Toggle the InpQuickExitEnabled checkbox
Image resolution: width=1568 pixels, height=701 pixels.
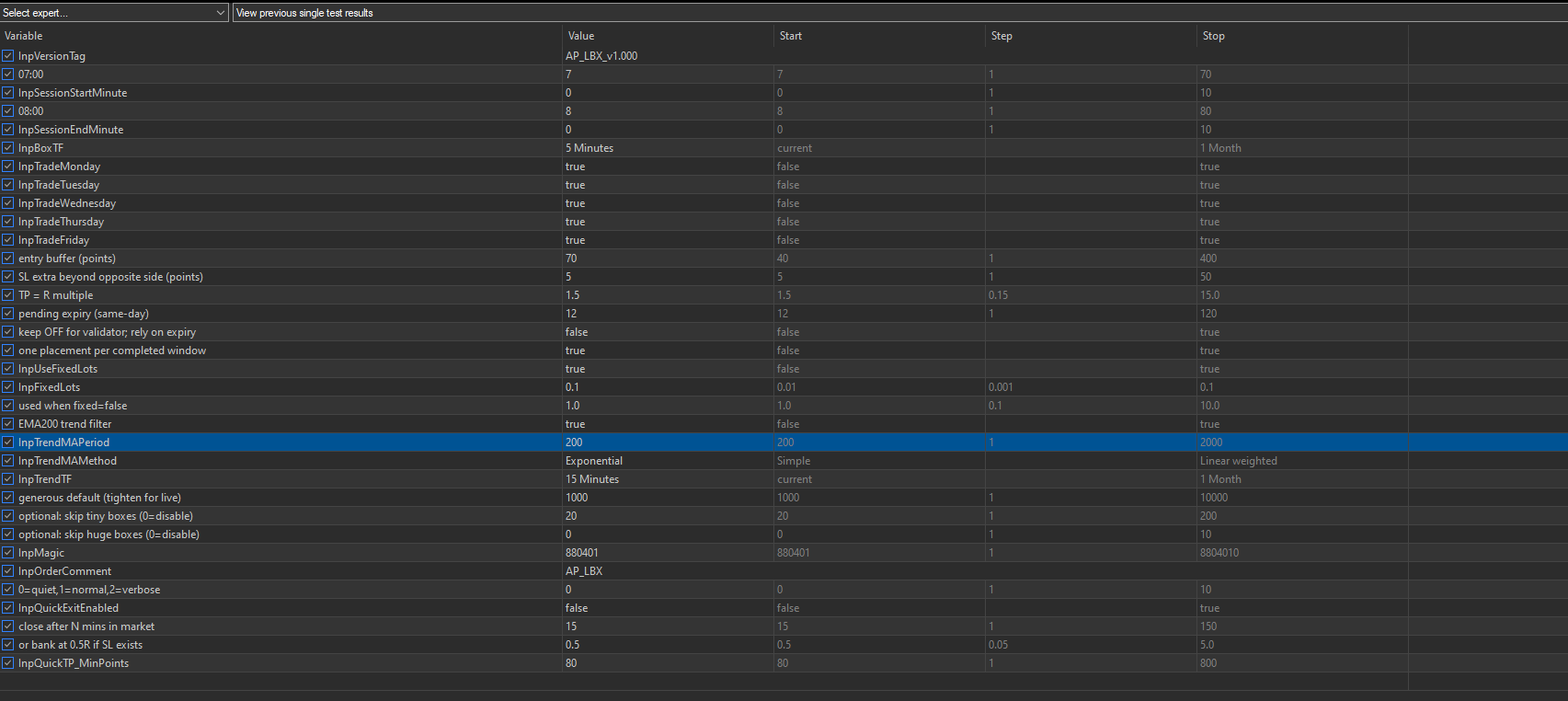tap(8, 608)
